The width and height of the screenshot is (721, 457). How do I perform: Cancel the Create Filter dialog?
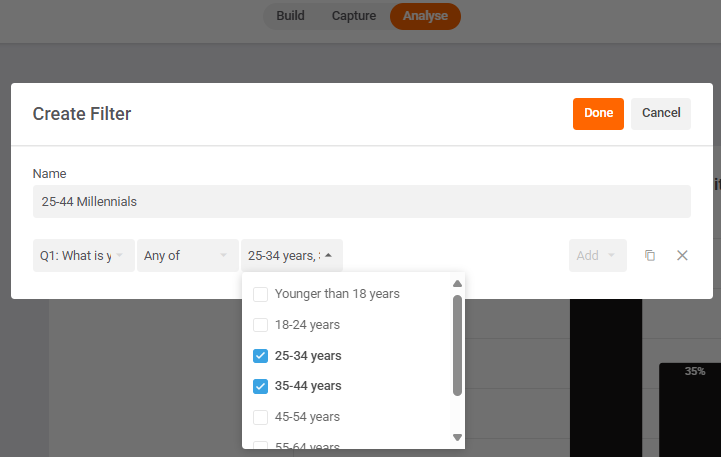click(661, 114)
